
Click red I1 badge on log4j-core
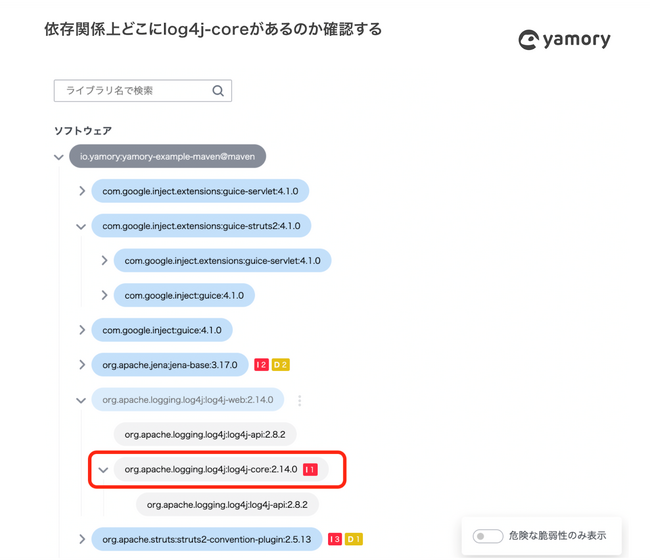click(x=310, y=470)
